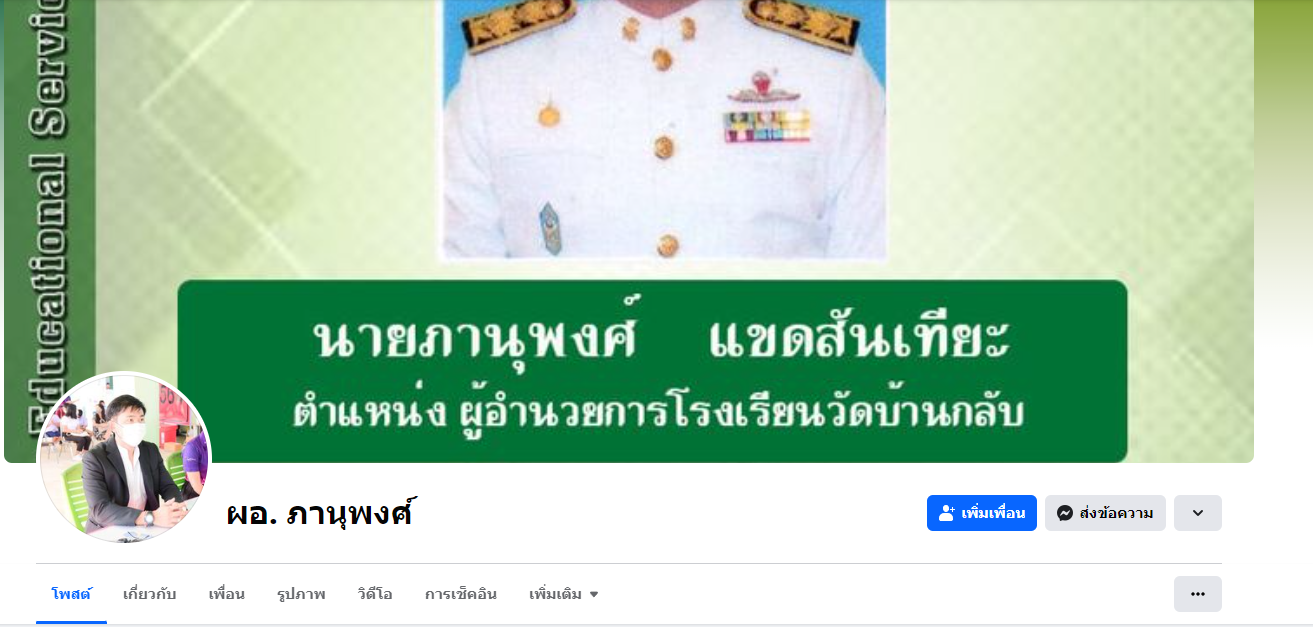Click the ส่งข้อความ button

coord(1105,513)
